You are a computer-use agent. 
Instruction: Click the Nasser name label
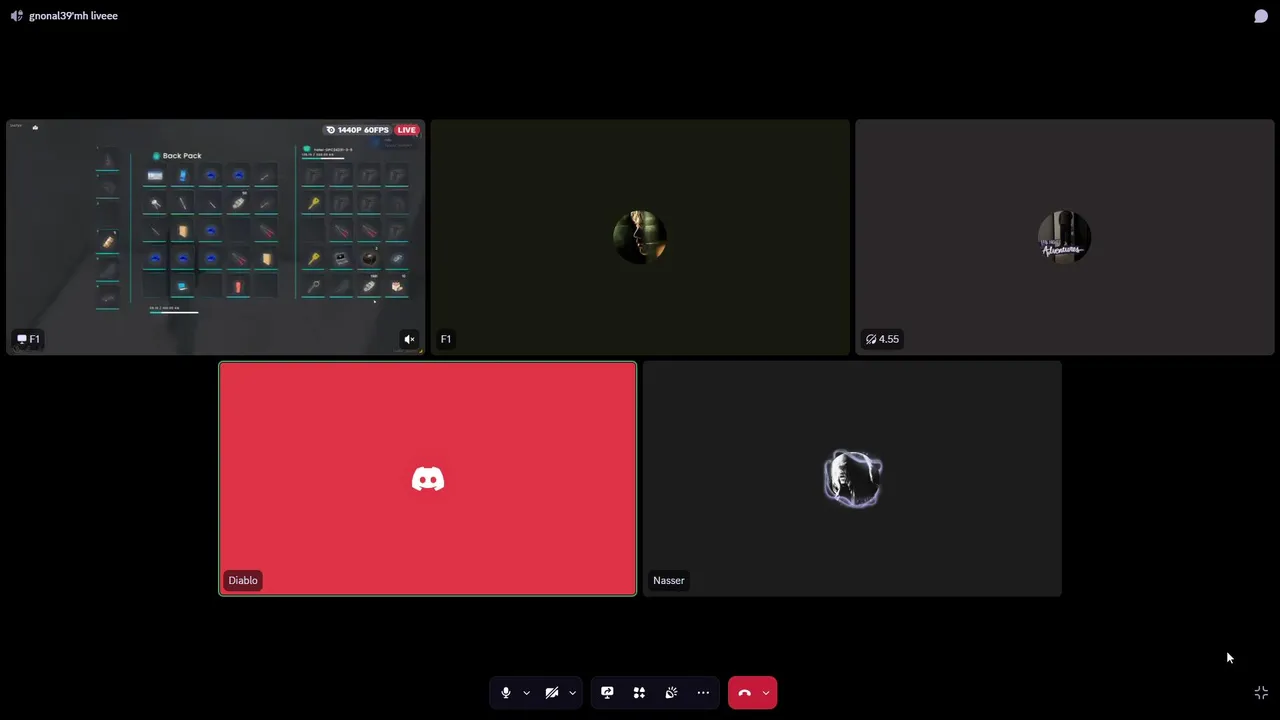click(x=669, y=581)
